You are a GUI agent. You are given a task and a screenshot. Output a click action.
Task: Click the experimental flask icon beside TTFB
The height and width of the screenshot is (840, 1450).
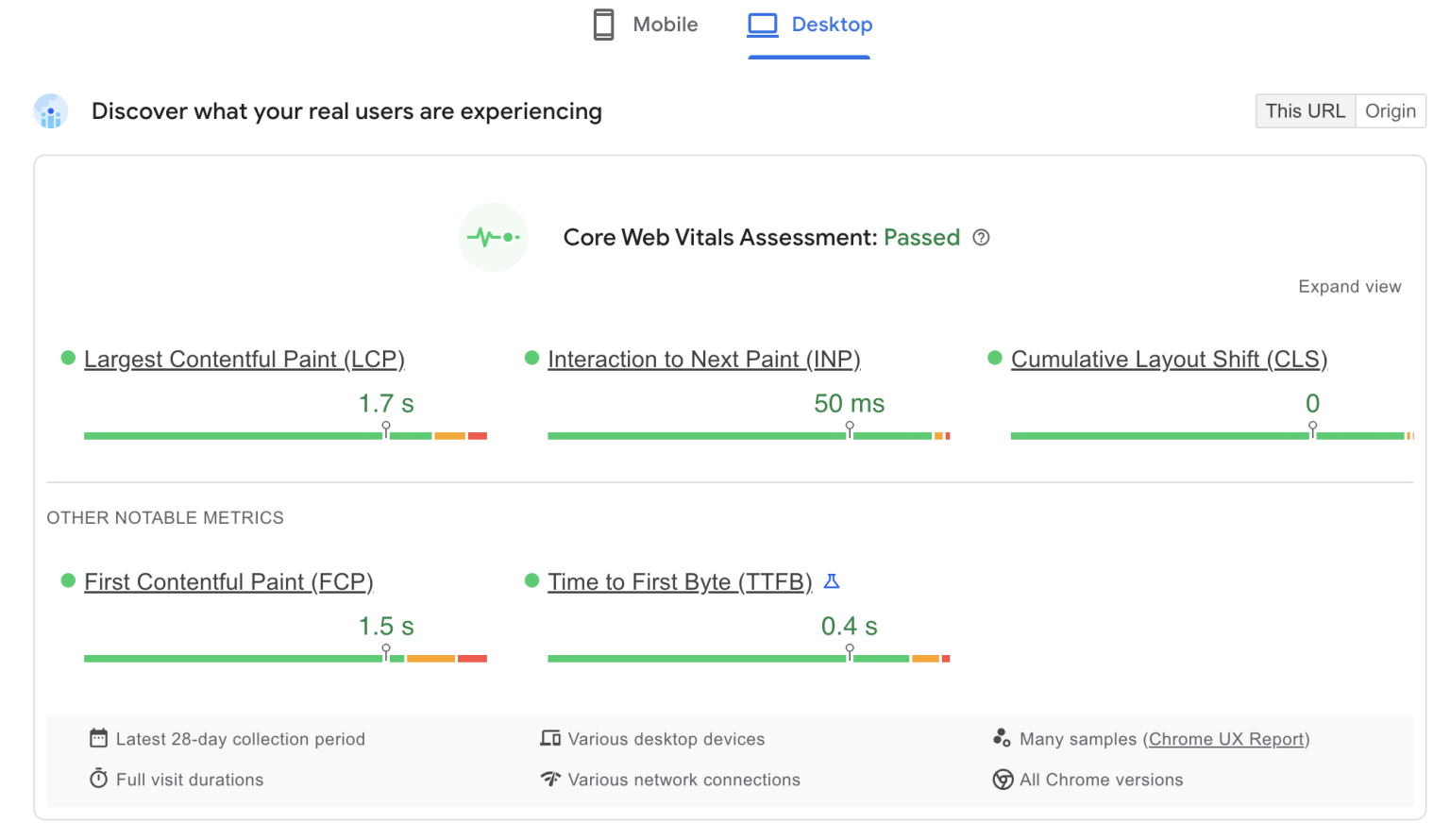pos(832,581)
